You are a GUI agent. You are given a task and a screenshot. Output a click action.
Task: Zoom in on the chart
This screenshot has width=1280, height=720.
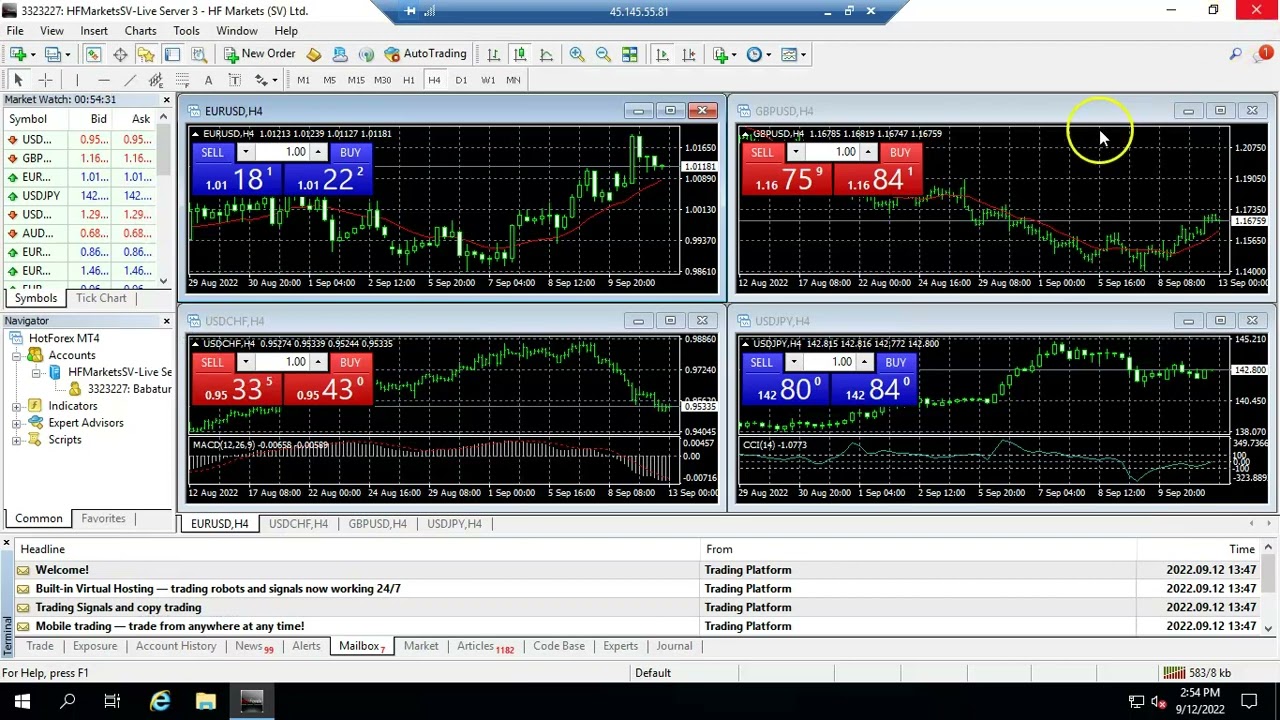tap(577, 54)
